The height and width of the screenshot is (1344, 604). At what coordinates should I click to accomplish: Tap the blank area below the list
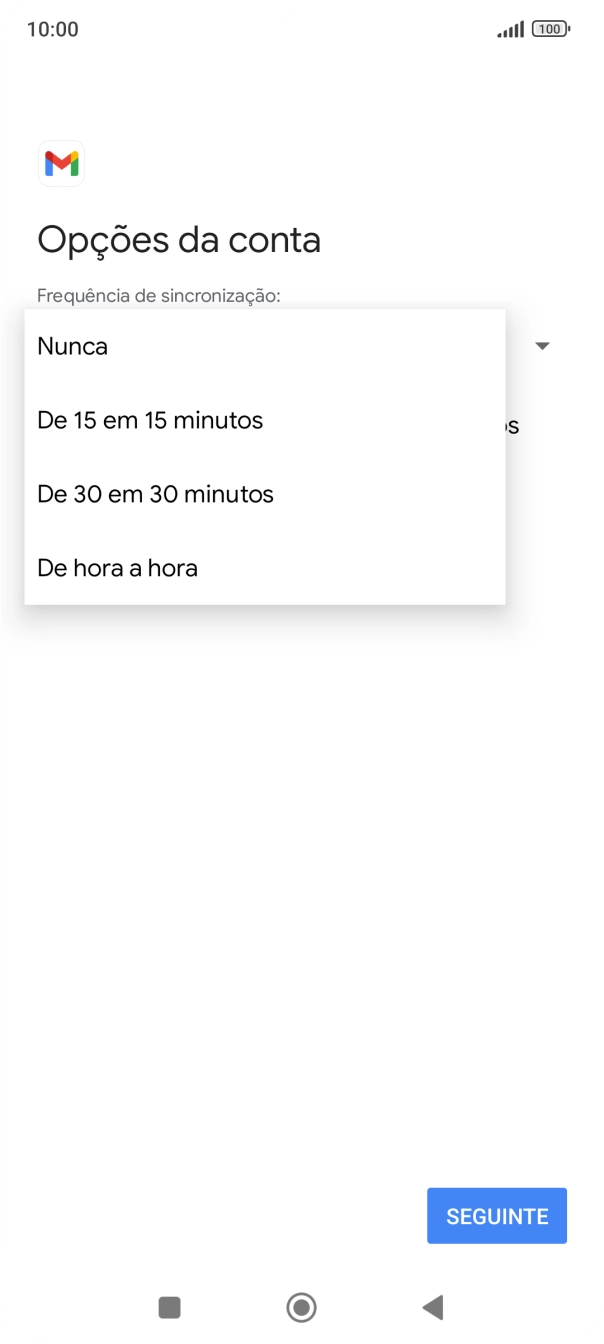[x=302, y=850]
